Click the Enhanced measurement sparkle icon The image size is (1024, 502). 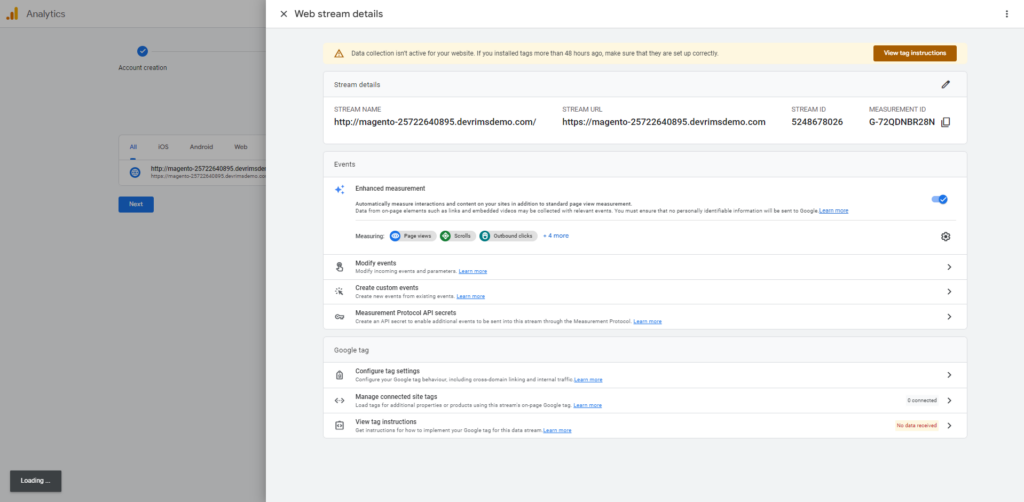339,190
